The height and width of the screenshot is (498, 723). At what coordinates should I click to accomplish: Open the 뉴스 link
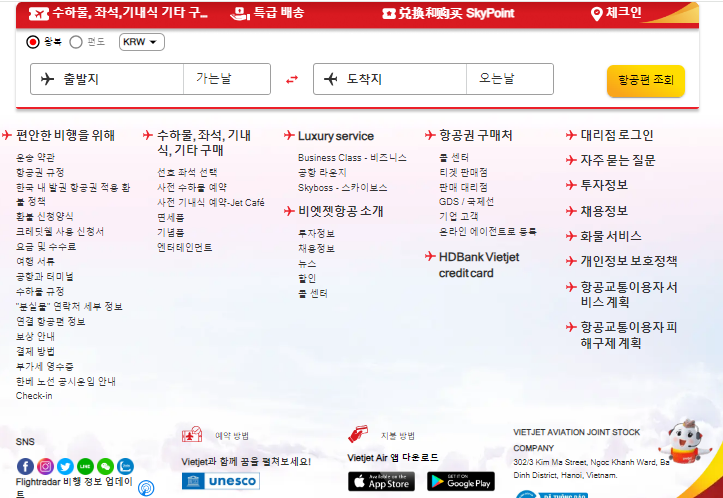tap(307, 263)
